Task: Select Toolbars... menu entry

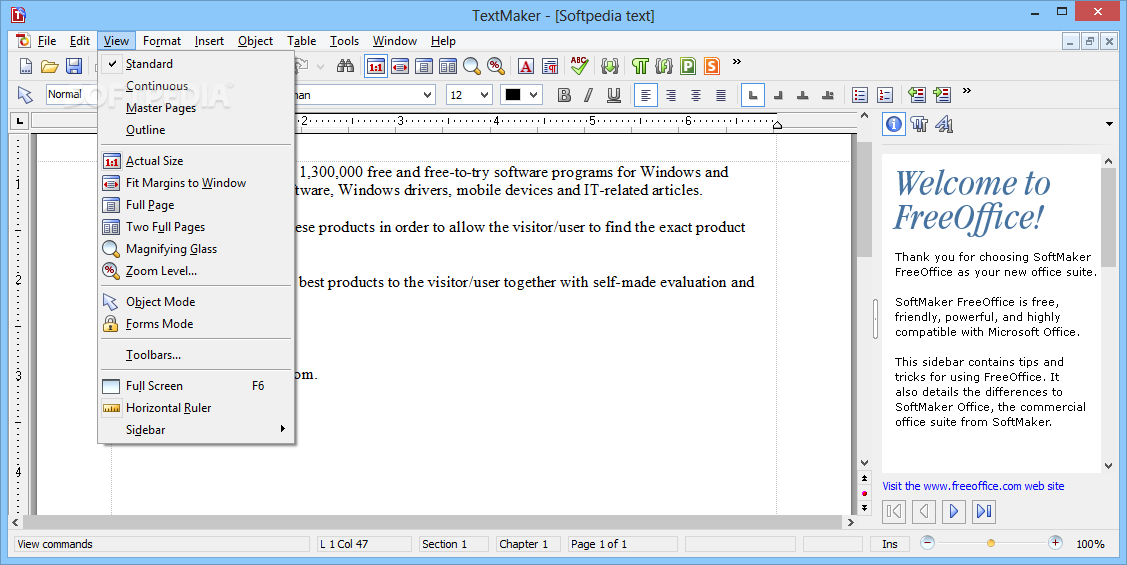Action: pyautogui.click(x=196, y=354)
